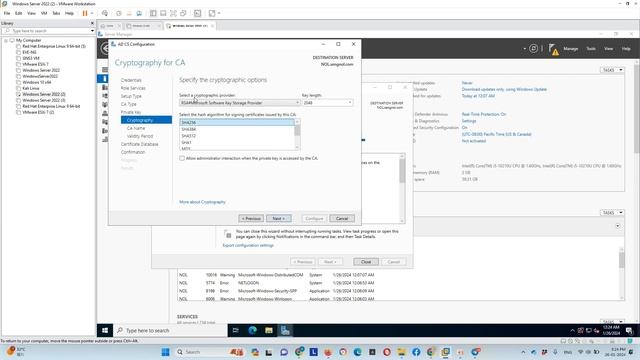Select SHA384 hash algorithm
The width and height of the screenshot is (640, 360).
tap(189, 129)
